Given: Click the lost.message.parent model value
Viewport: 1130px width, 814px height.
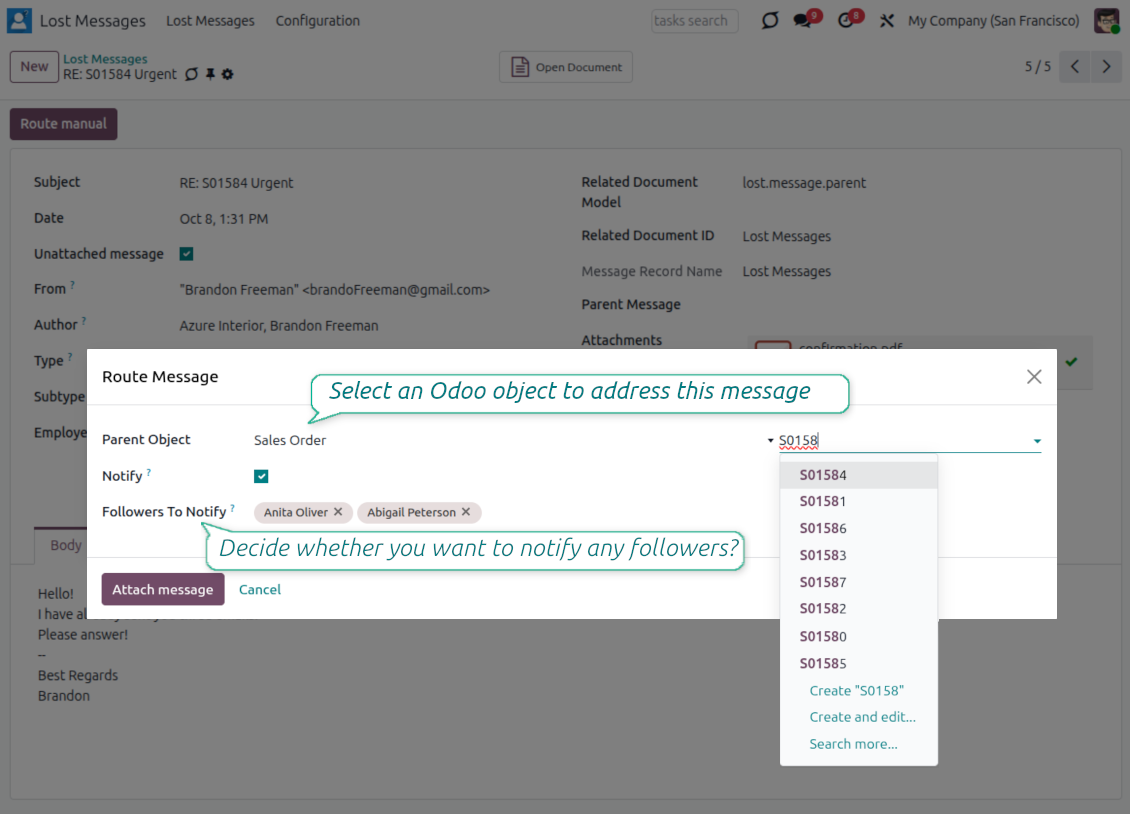Looking at the screenshot, I should pos(804,183).
